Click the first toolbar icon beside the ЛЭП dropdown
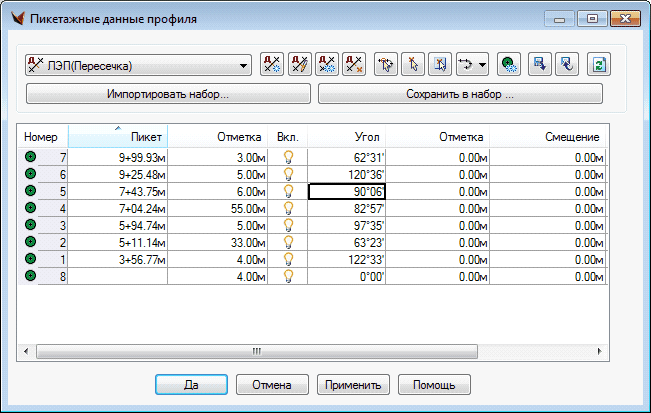 pos(271,65)
